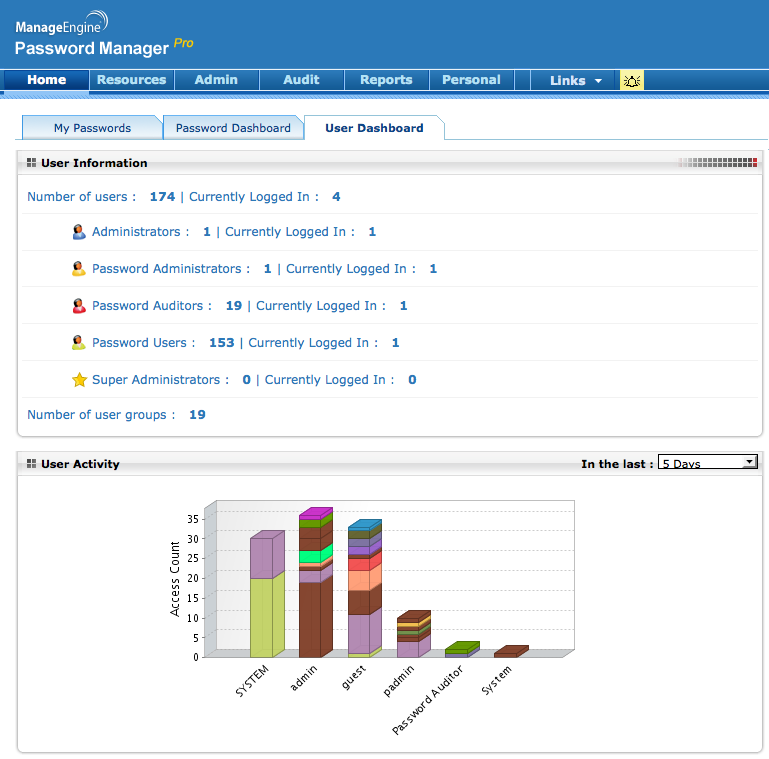Click total number of users 174
The image size is (769, 759).
[162, 197]
